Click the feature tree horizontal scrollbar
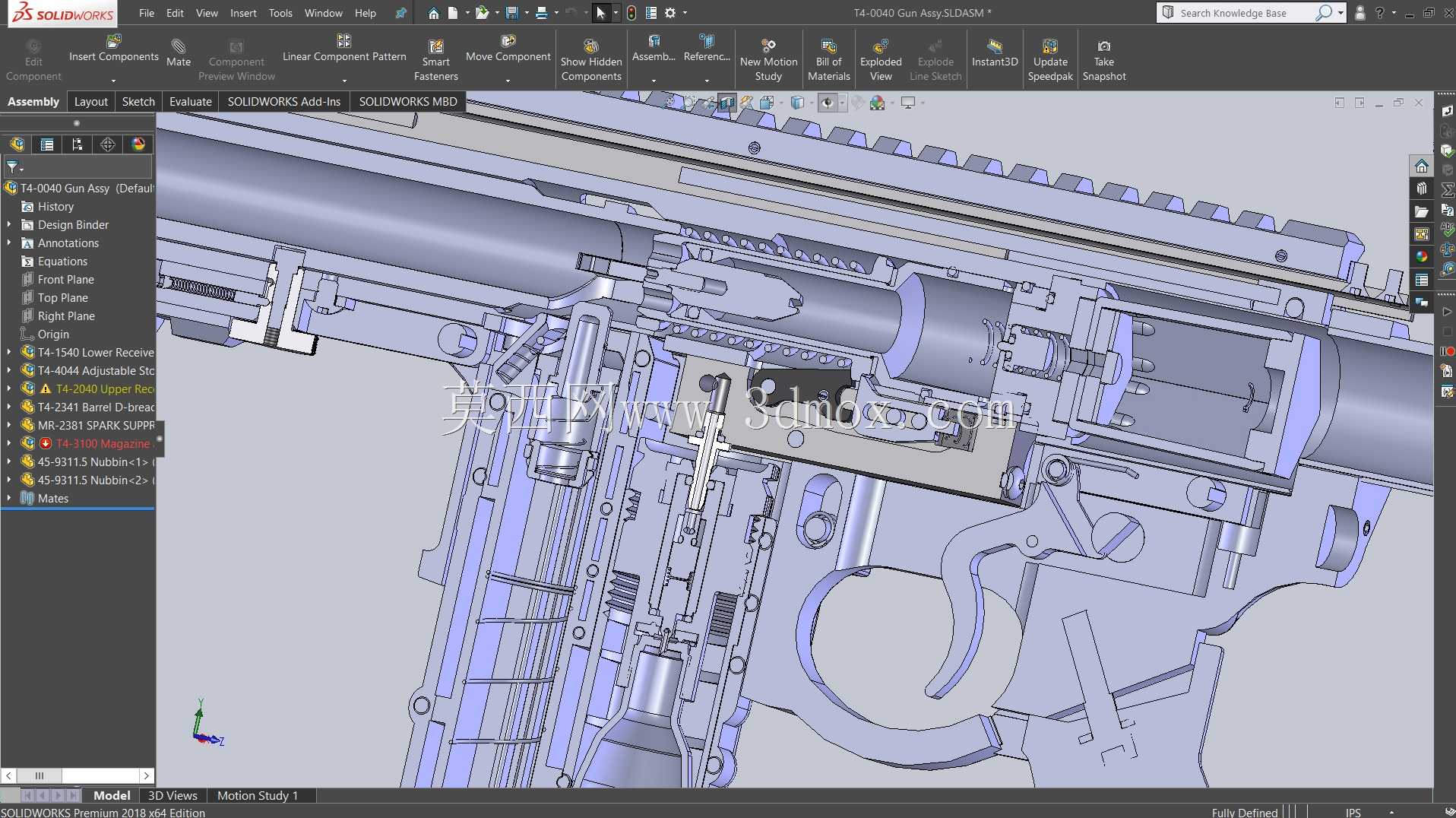This screenshot has width=1456, height=818. [78, 775]
